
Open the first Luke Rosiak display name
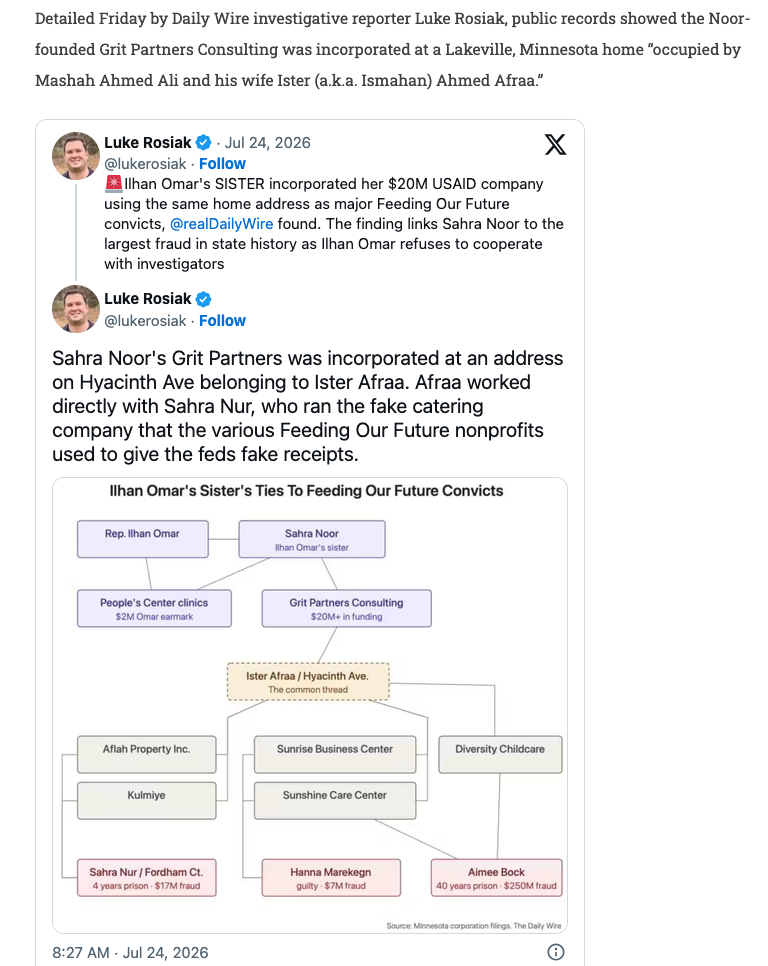click(148, 143)
